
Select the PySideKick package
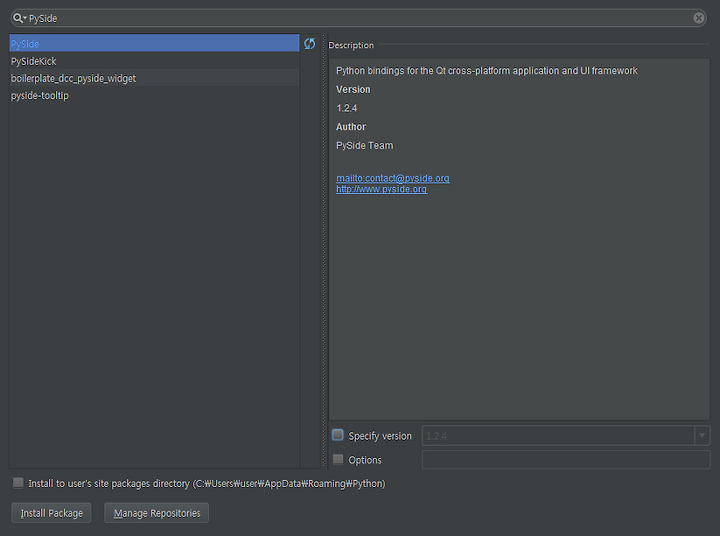tap(154, 61)
